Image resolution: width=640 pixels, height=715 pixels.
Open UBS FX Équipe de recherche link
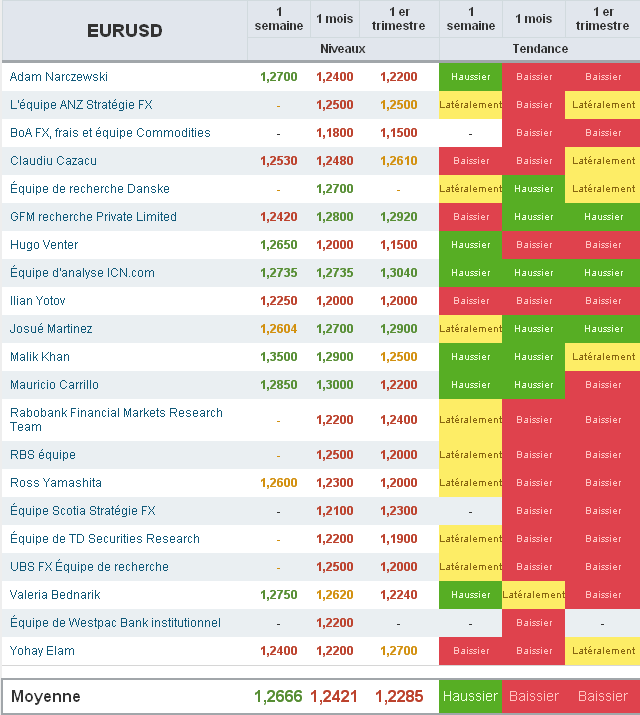pos(89,566)
